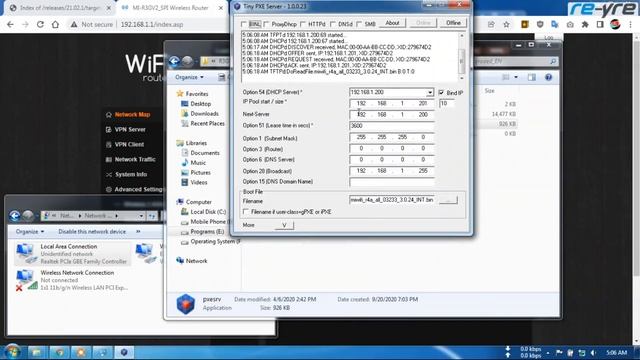
Task: Enable the SMB checkbox
Action: 359,24
